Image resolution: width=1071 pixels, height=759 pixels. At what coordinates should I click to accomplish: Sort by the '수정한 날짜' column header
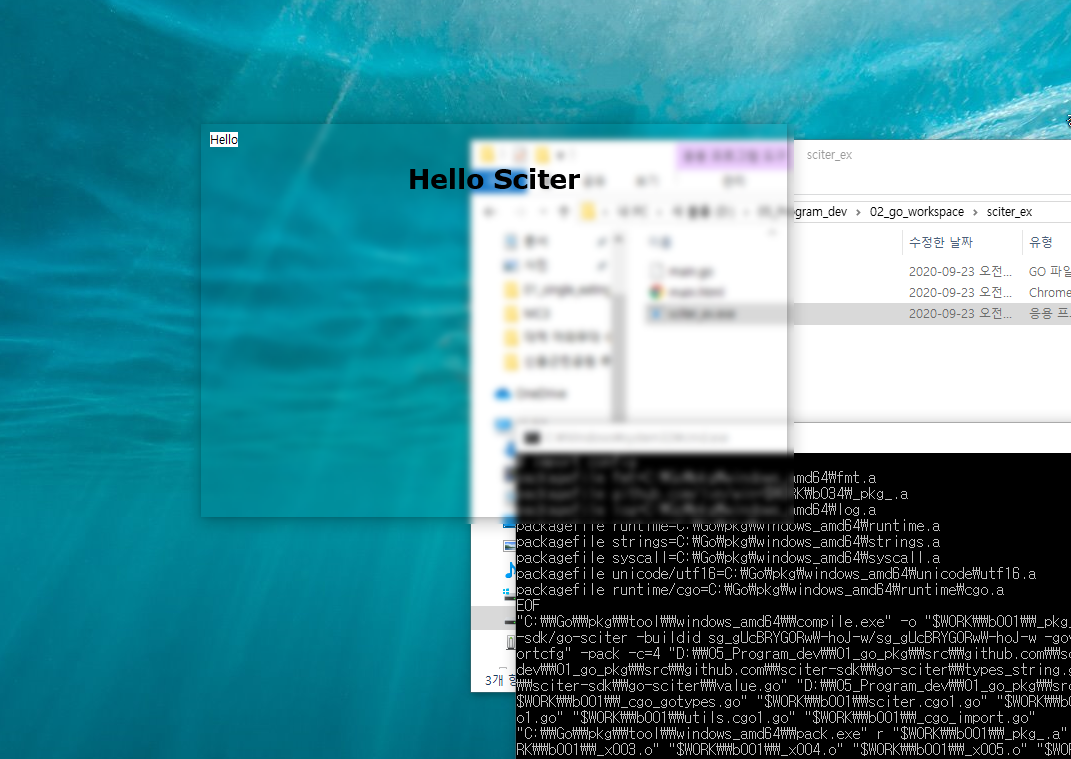[x=941, y=242]
